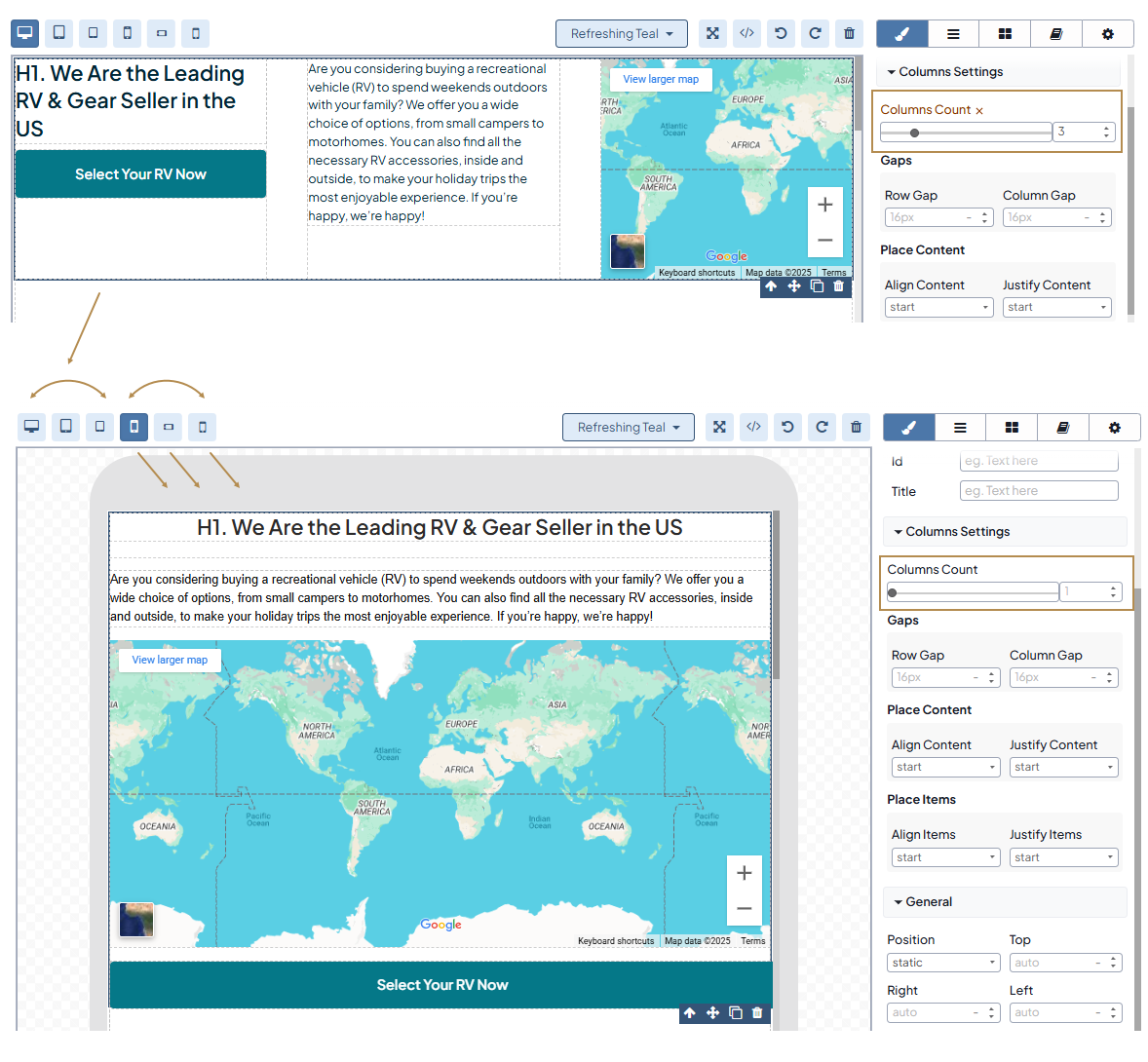Click the Title text input field
The width and height of the screenshot is (1148, 1062).
1038,491
